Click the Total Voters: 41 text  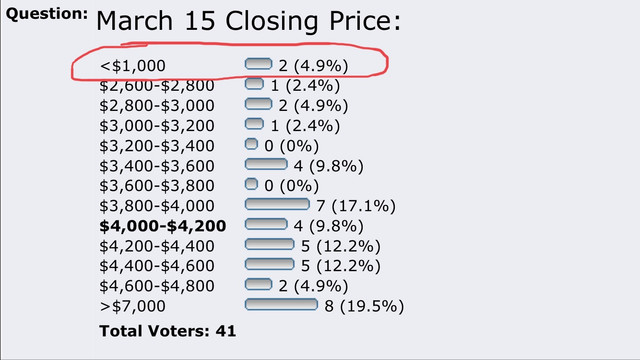(168, 331)
